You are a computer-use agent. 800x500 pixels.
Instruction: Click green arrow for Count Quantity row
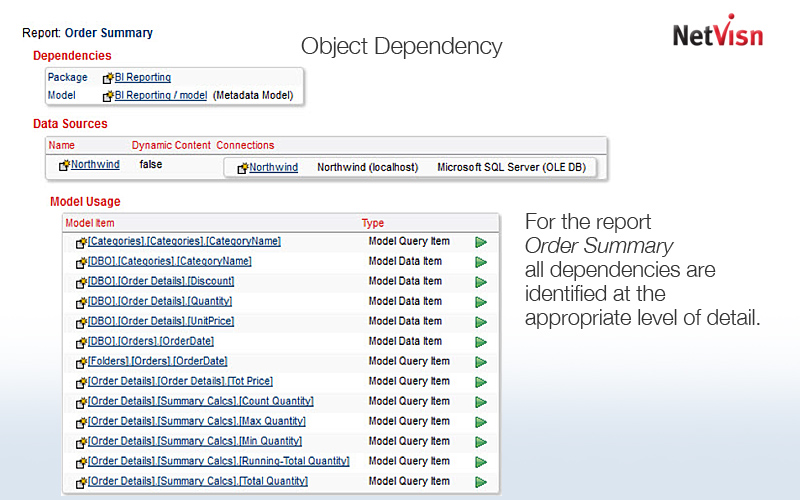[x=481, y=402]
